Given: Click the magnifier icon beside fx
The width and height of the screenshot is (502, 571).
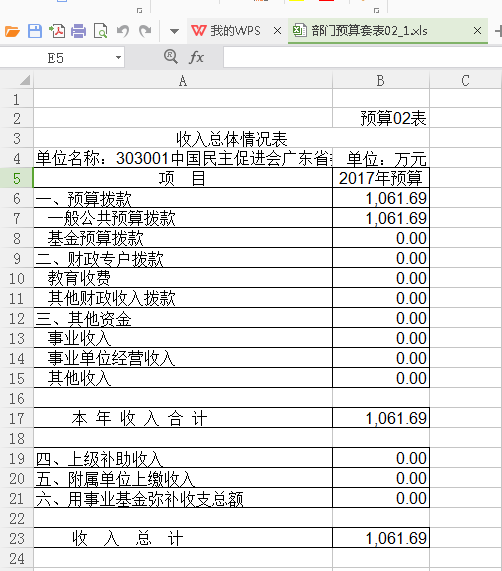Looking at the screenshot, I should (x=171, y=57).
